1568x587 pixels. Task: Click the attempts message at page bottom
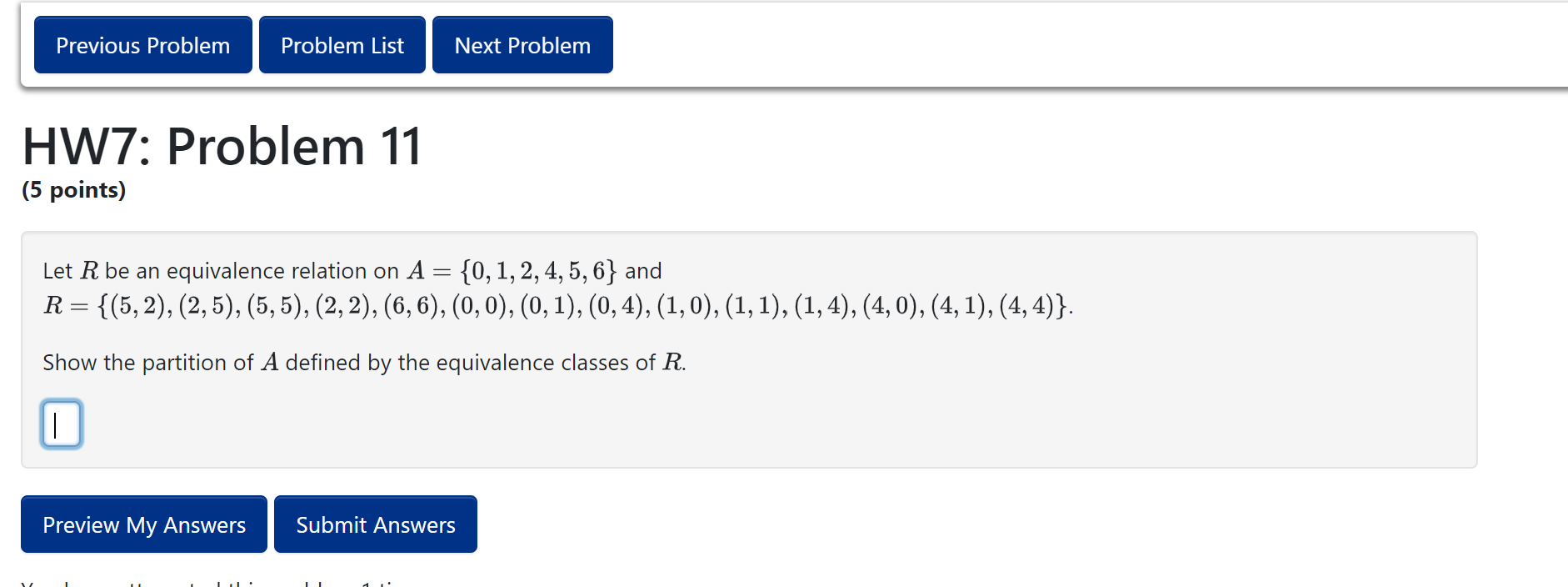[x=200, y=582]
